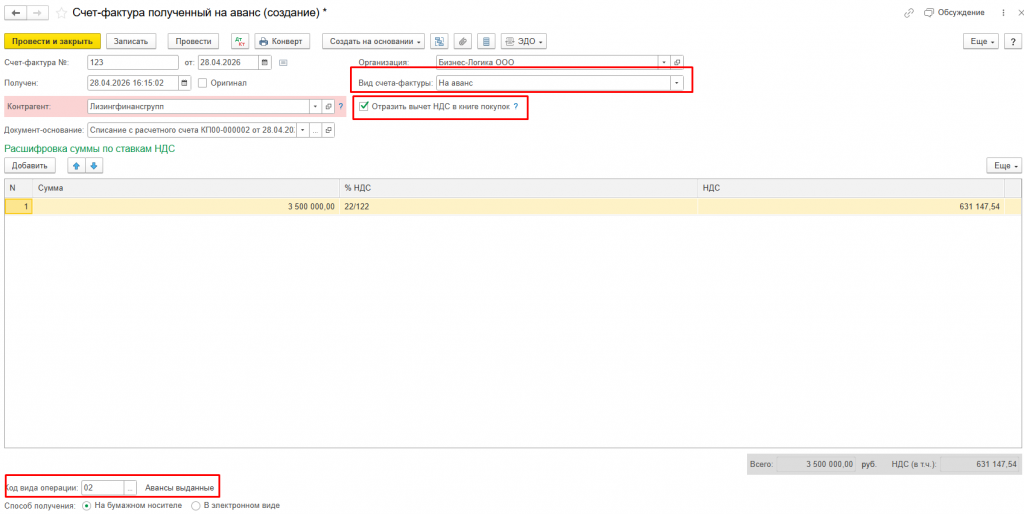Open the Документ-основание record icon
The image size is (1024, 514).
328,129
